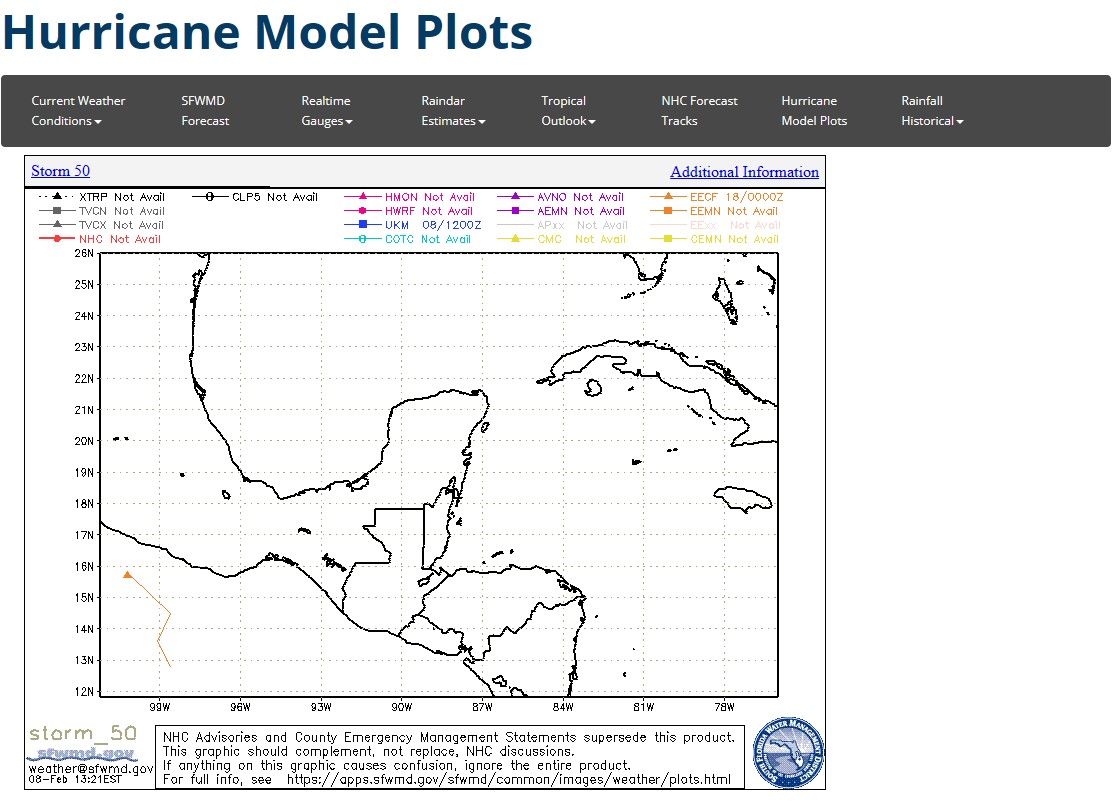Click the storm_50 sfwmd.gov logo
This screenshot has width=1118, height=806.
click(x=83, y=743)
